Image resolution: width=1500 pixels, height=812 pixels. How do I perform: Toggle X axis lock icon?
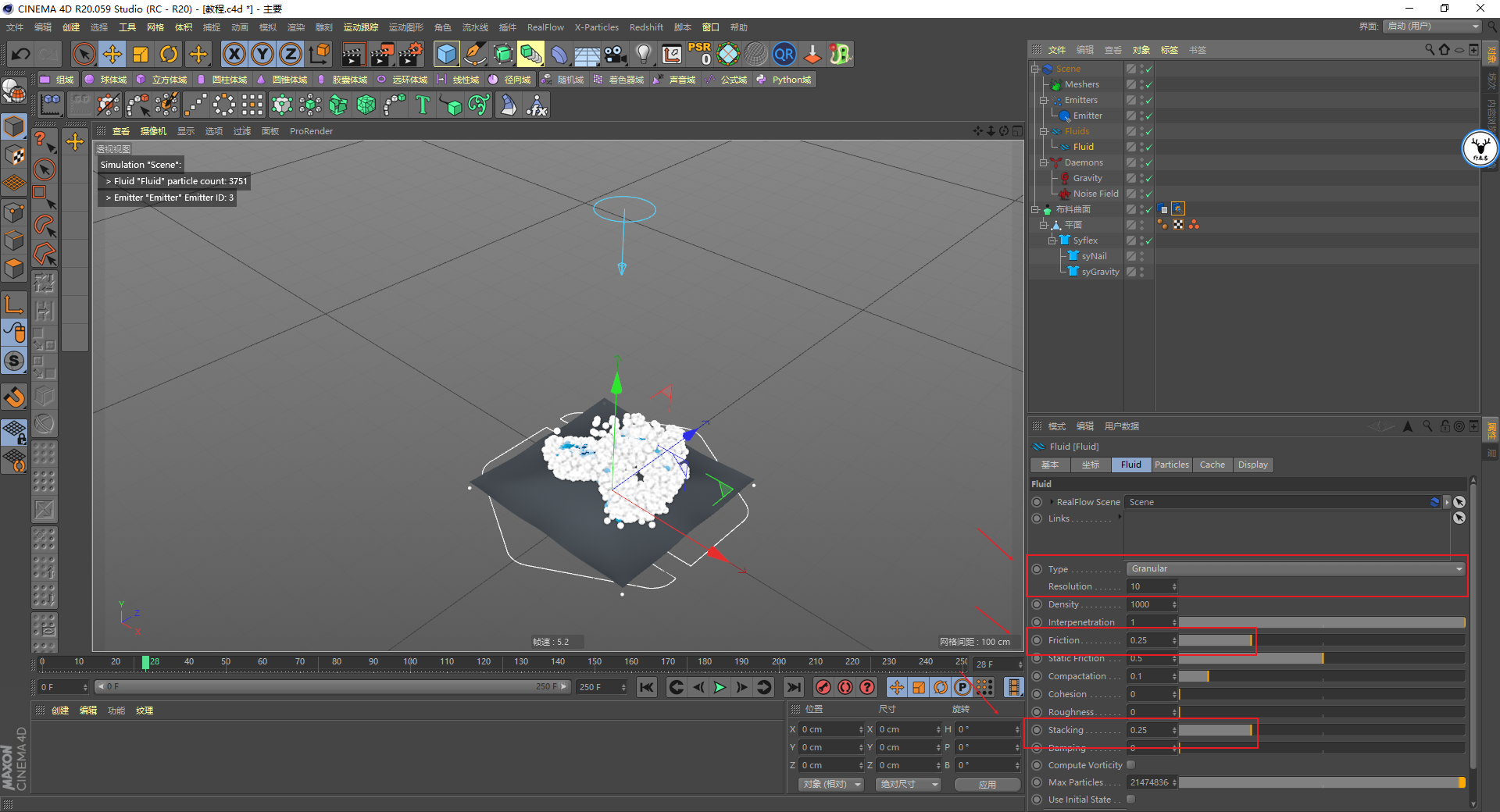coord(234,54)
